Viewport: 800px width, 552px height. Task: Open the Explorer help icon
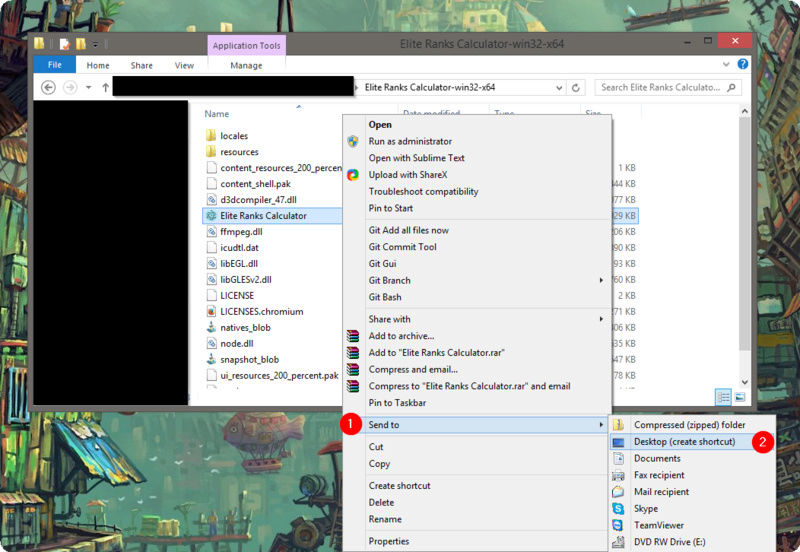742,64
